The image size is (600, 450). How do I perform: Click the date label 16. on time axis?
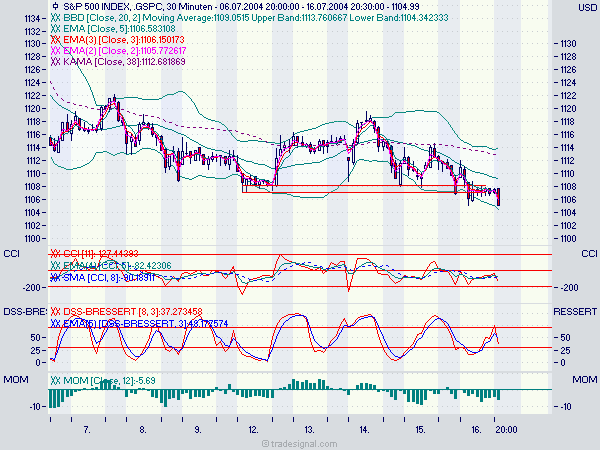pos(476,430)
